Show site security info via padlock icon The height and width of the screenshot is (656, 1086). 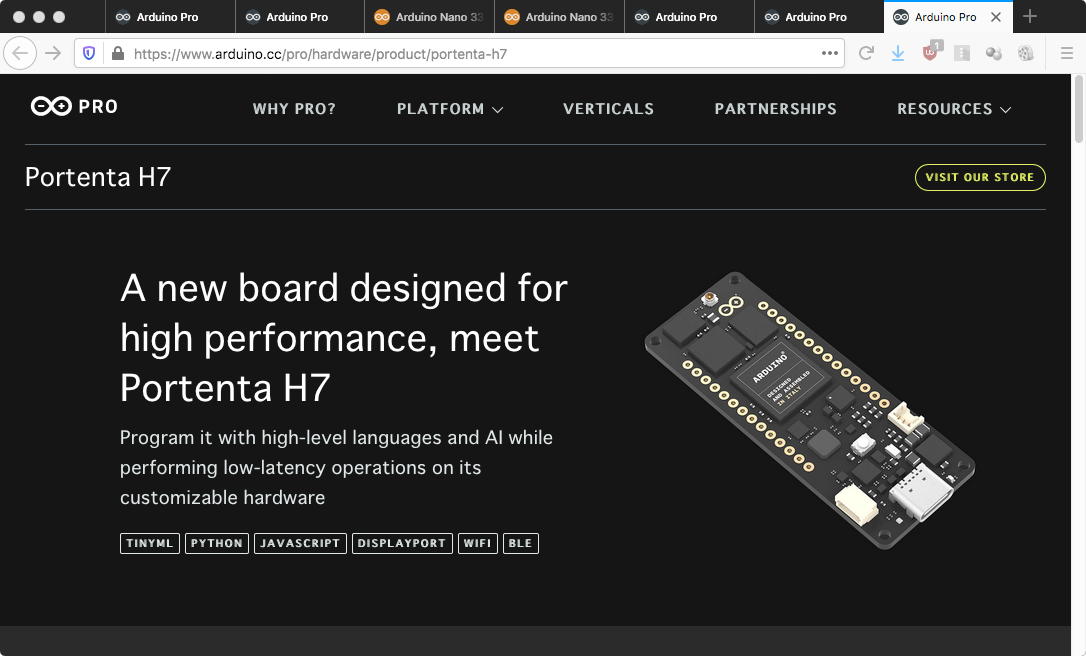(x=118, y=53)
